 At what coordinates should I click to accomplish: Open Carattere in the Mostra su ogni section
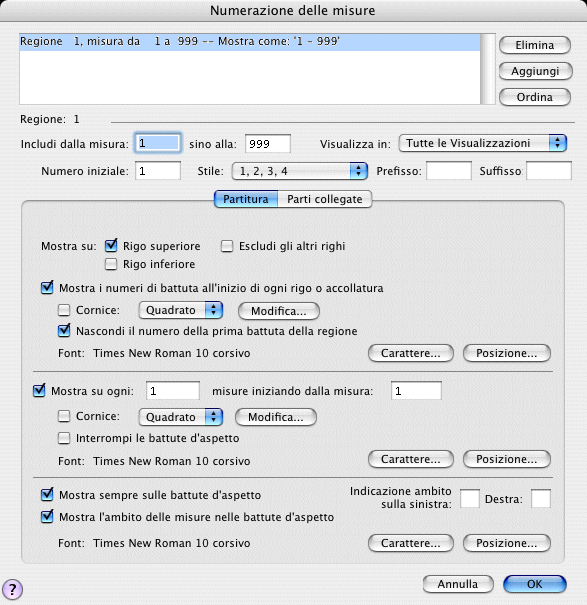pos(411,459)
